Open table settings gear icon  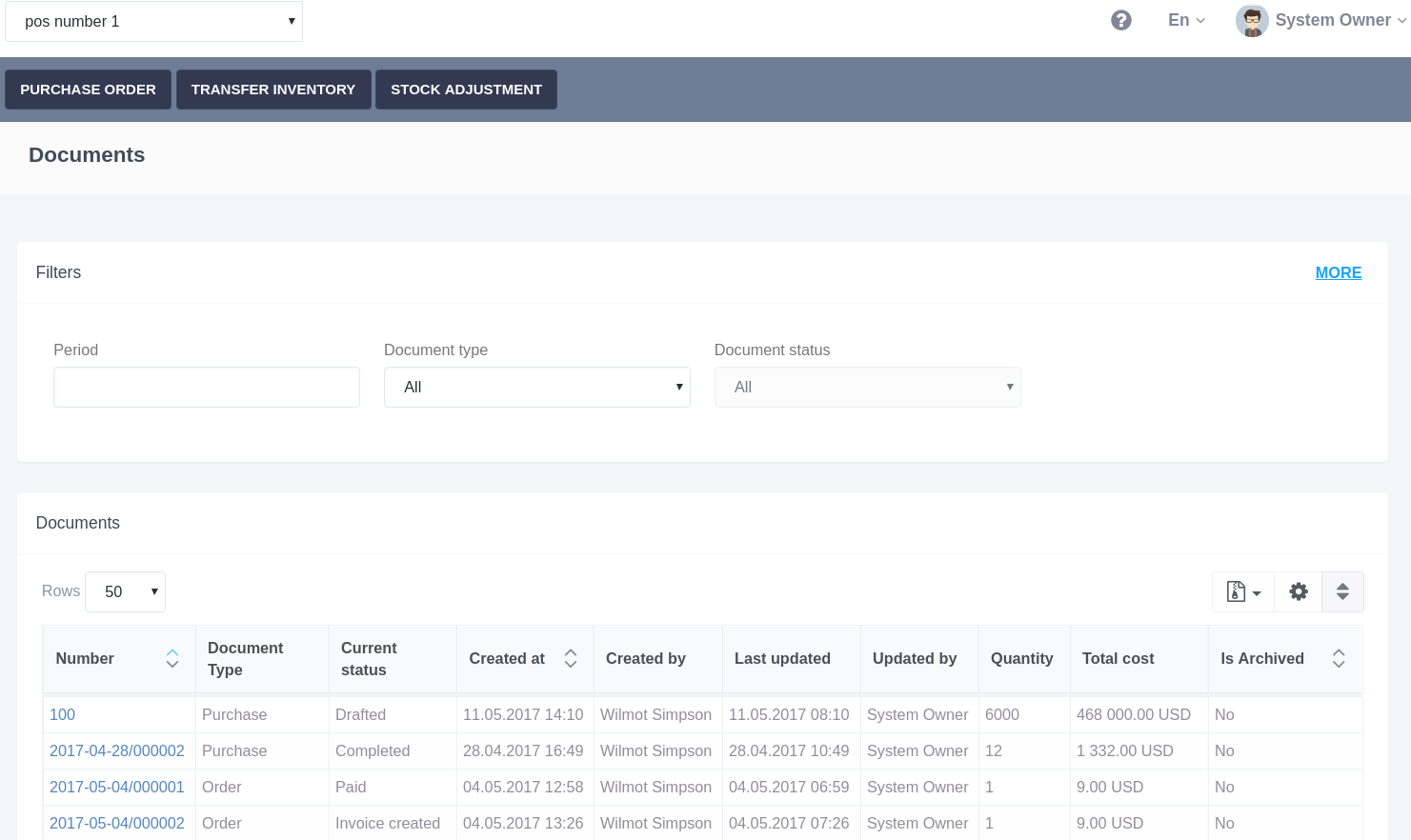click(x=1298, y=591)
